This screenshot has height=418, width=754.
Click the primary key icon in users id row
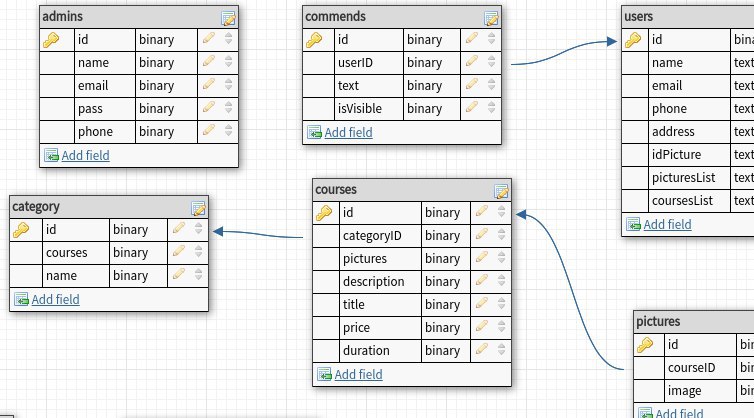(633, 39)
